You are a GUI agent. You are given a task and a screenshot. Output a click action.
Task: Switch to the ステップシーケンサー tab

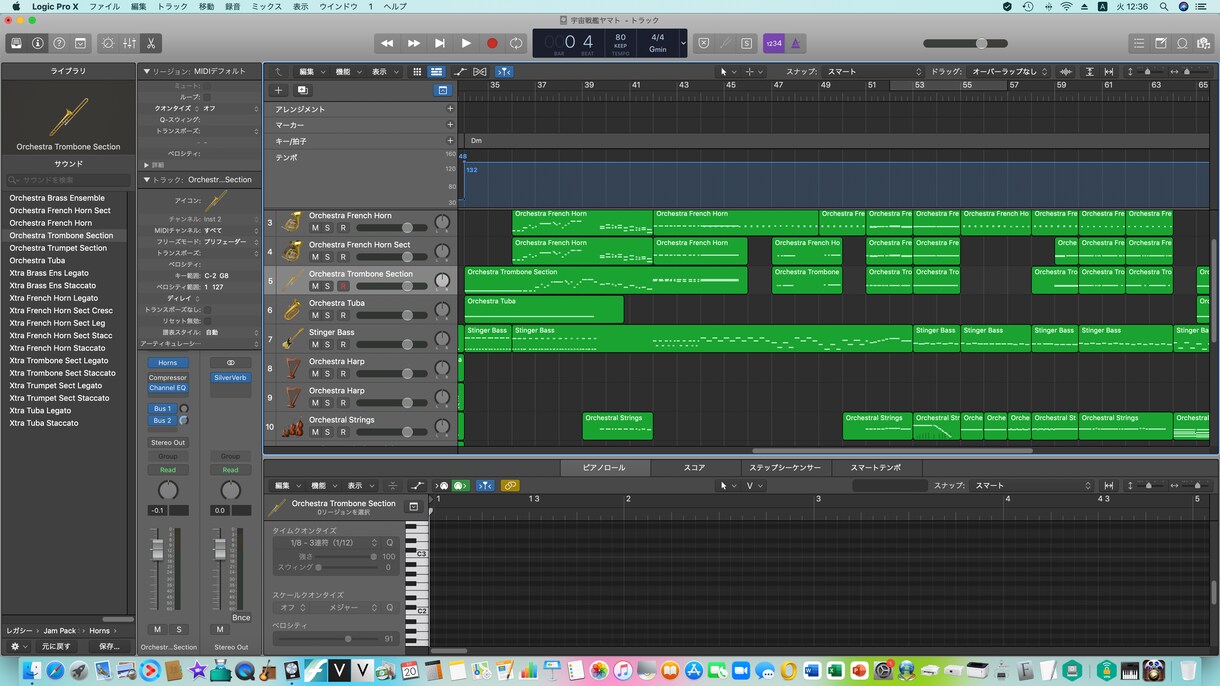coord(785,468)
